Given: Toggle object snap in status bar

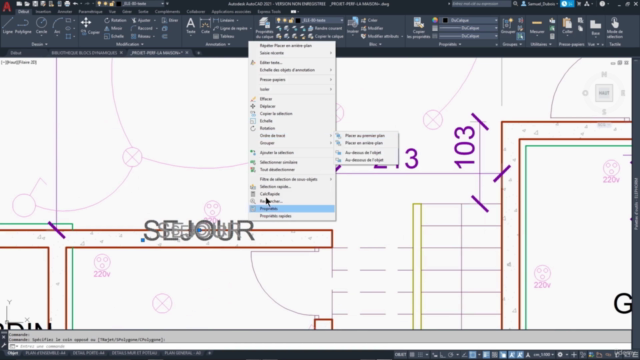Looking at the screenshot, I should coord(472,355).
